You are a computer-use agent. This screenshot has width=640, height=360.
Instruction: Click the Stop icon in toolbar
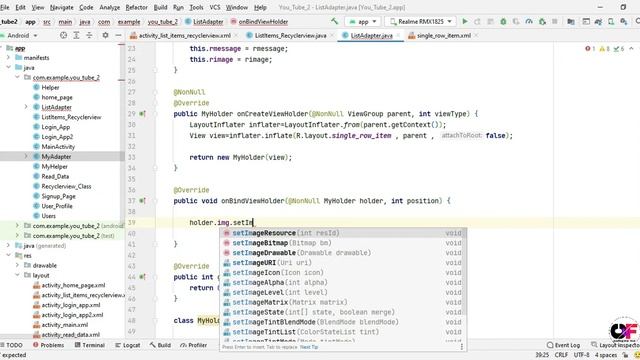555,21
